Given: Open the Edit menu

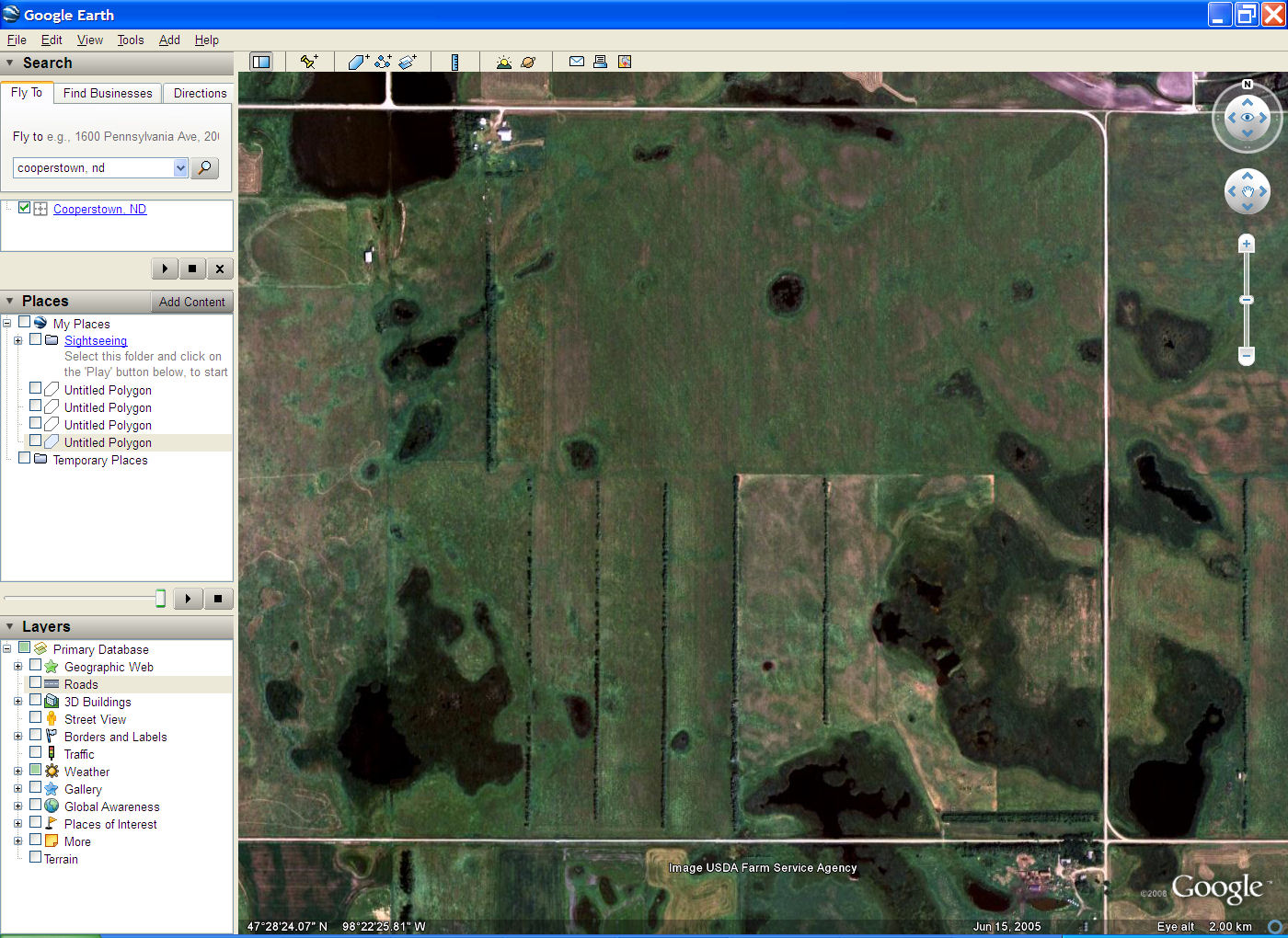Looking at the screenshot, I should pos(52,40).
